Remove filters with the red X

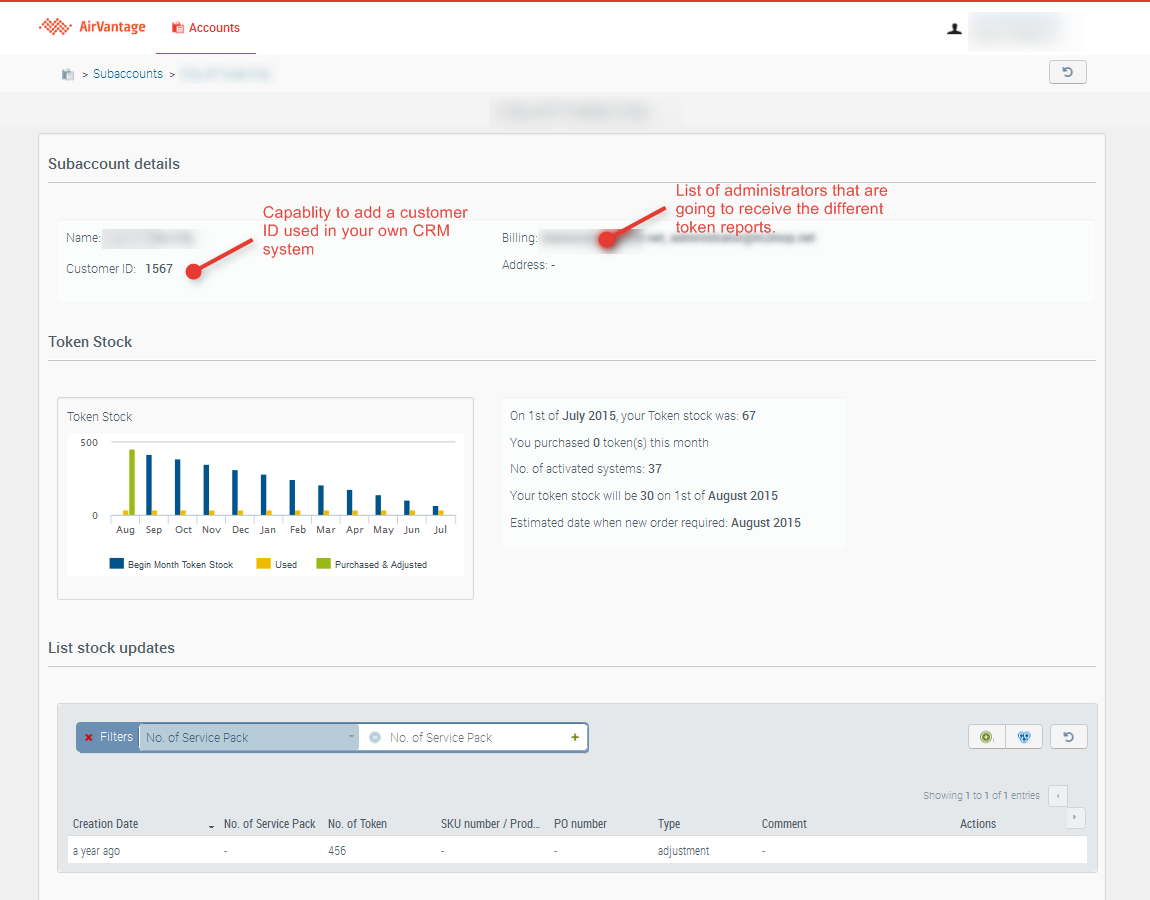point(89,737)
